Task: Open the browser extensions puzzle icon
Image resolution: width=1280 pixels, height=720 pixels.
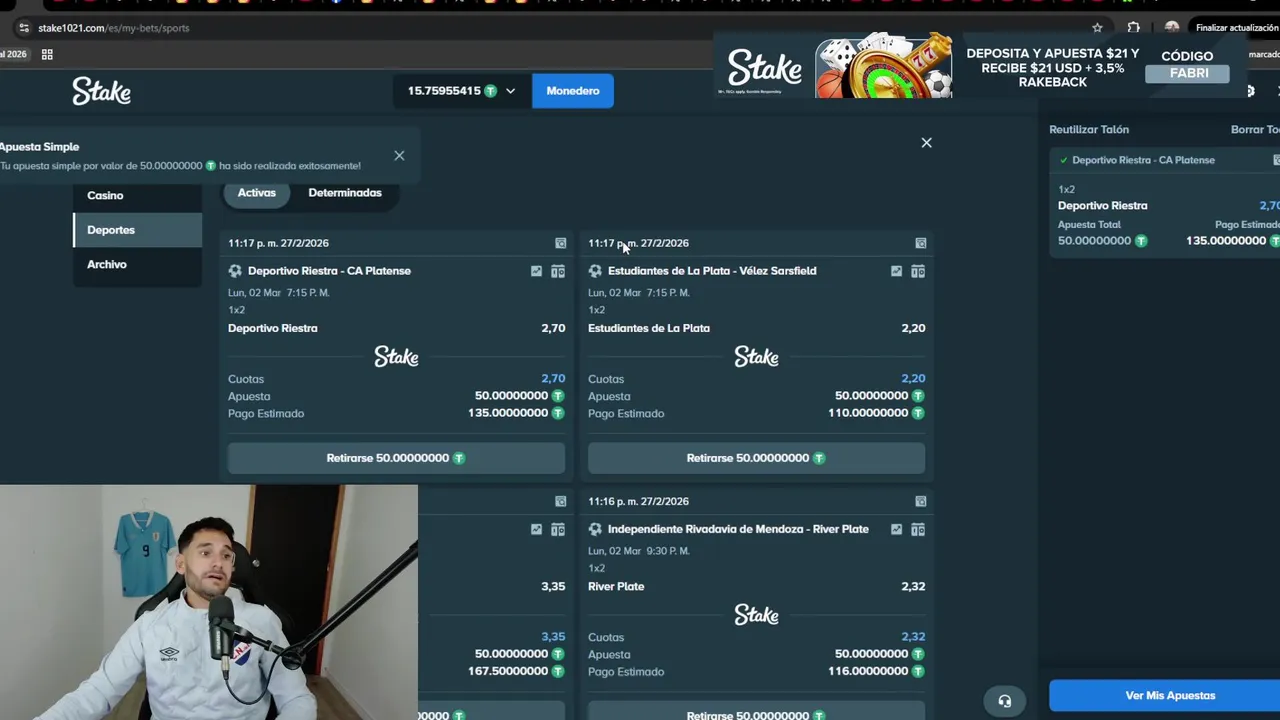Action: click(1133, 28)
